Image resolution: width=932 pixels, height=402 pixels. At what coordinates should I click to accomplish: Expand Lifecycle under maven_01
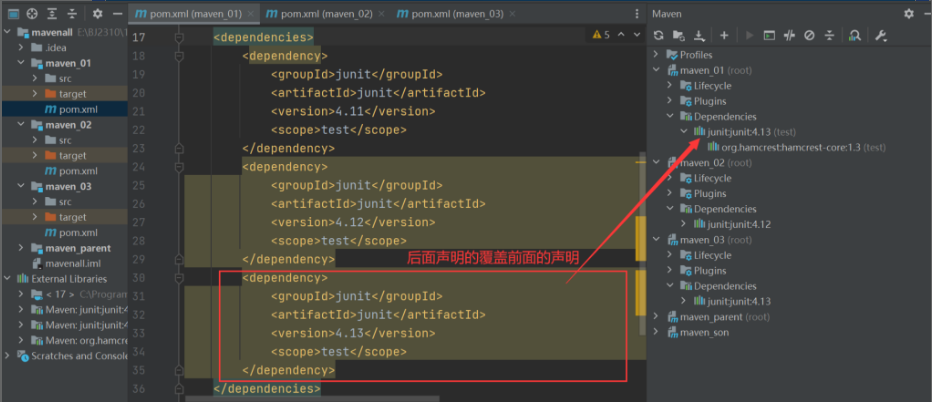click(x=670, y=86)
